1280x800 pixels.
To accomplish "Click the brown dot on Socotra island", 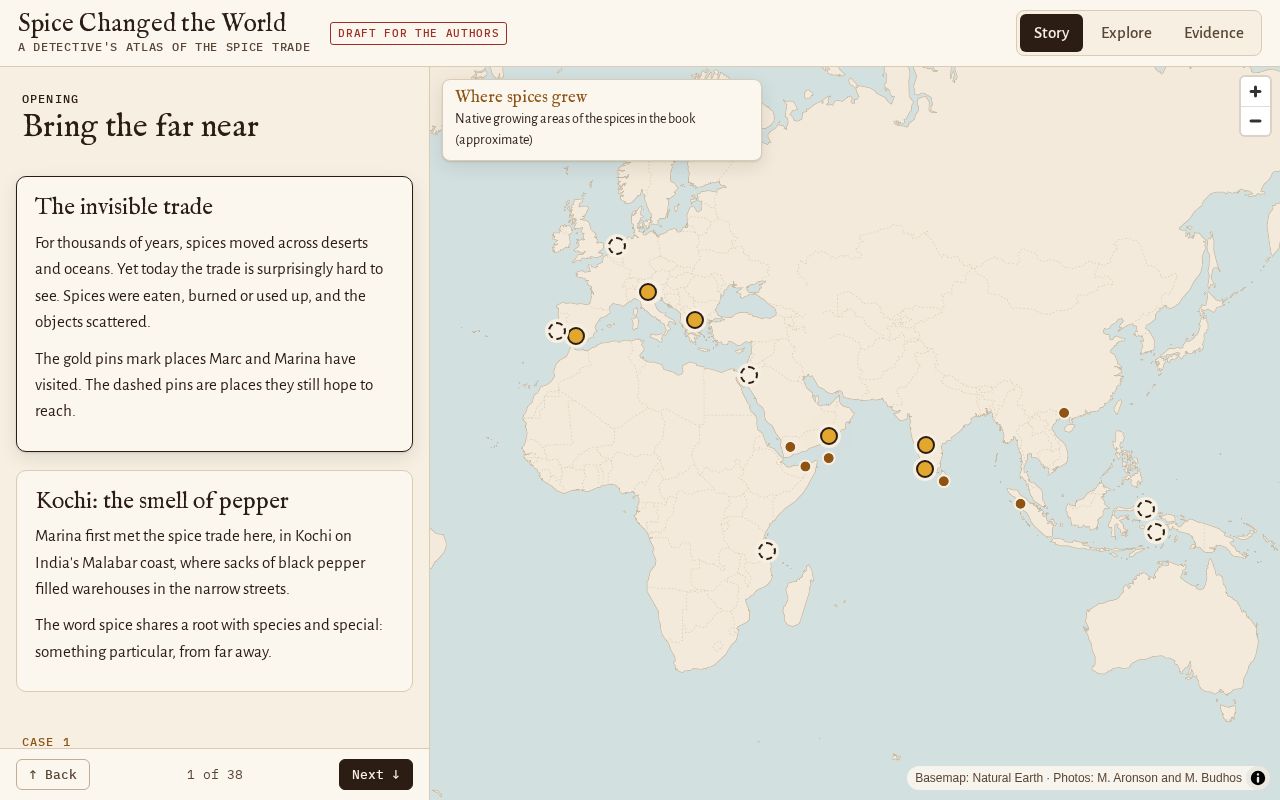I will tap(828, 459).
